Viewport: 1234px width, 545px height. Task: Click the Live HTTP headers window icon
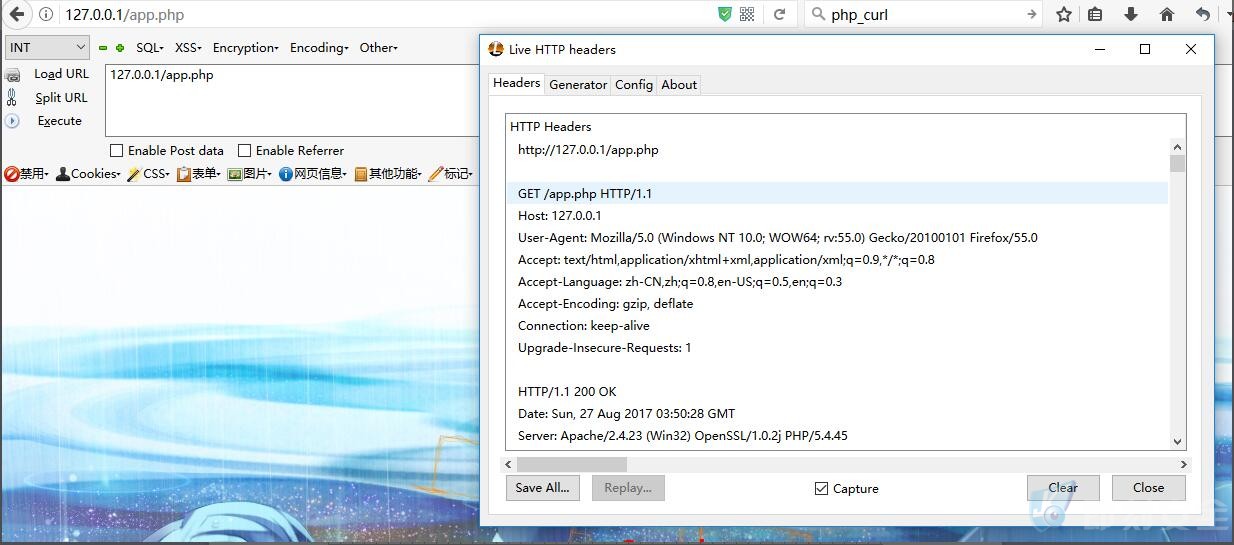[x=495, y=49]
